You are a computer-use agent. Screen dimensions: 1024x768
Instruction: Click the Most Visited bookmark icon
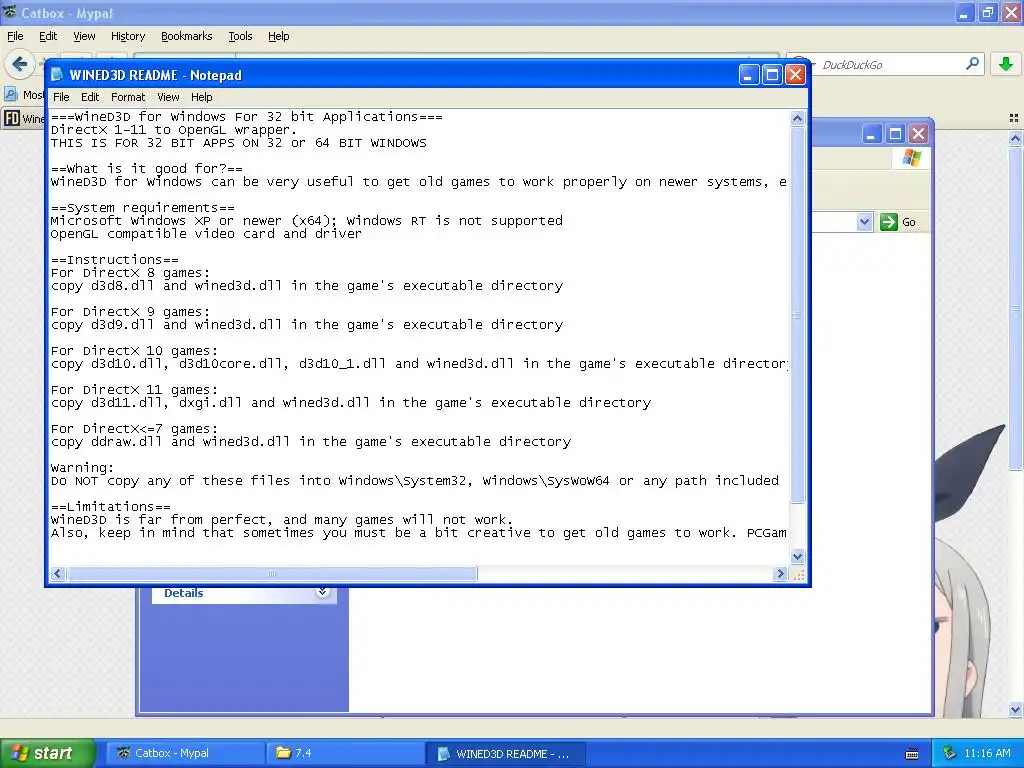[10, 95]
